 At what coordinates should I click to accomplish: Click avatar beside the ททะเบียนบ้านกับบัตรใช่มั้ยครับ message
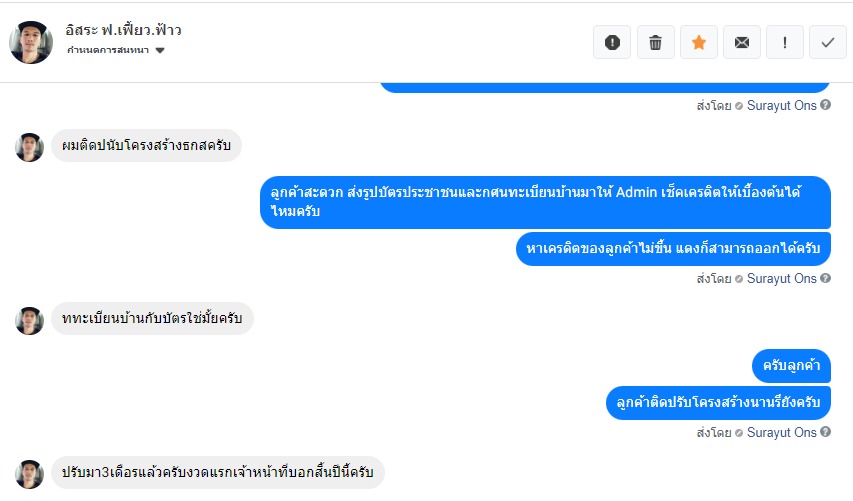point(29,320)
